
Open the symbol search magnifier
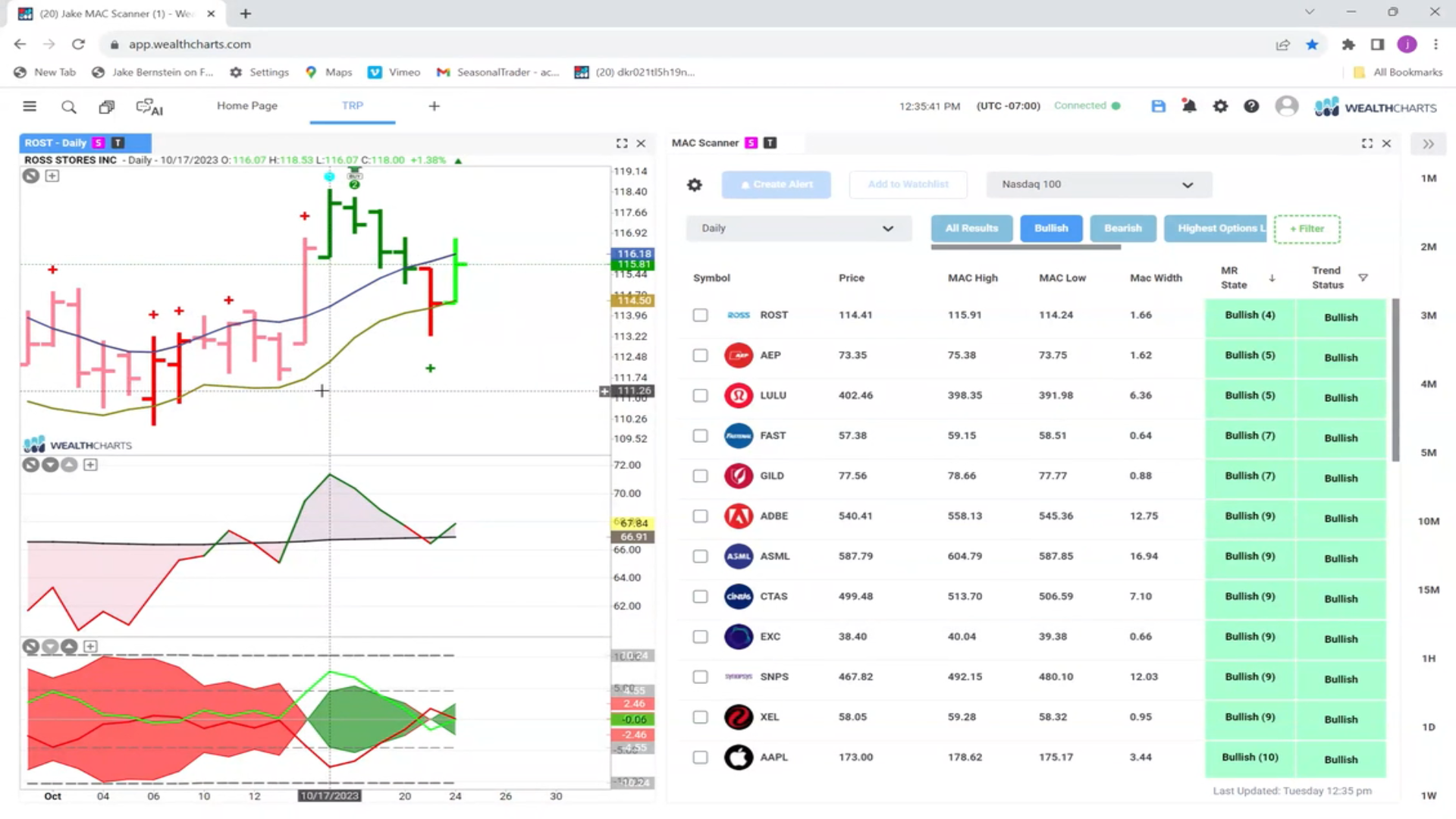click(x=68, y=107)
